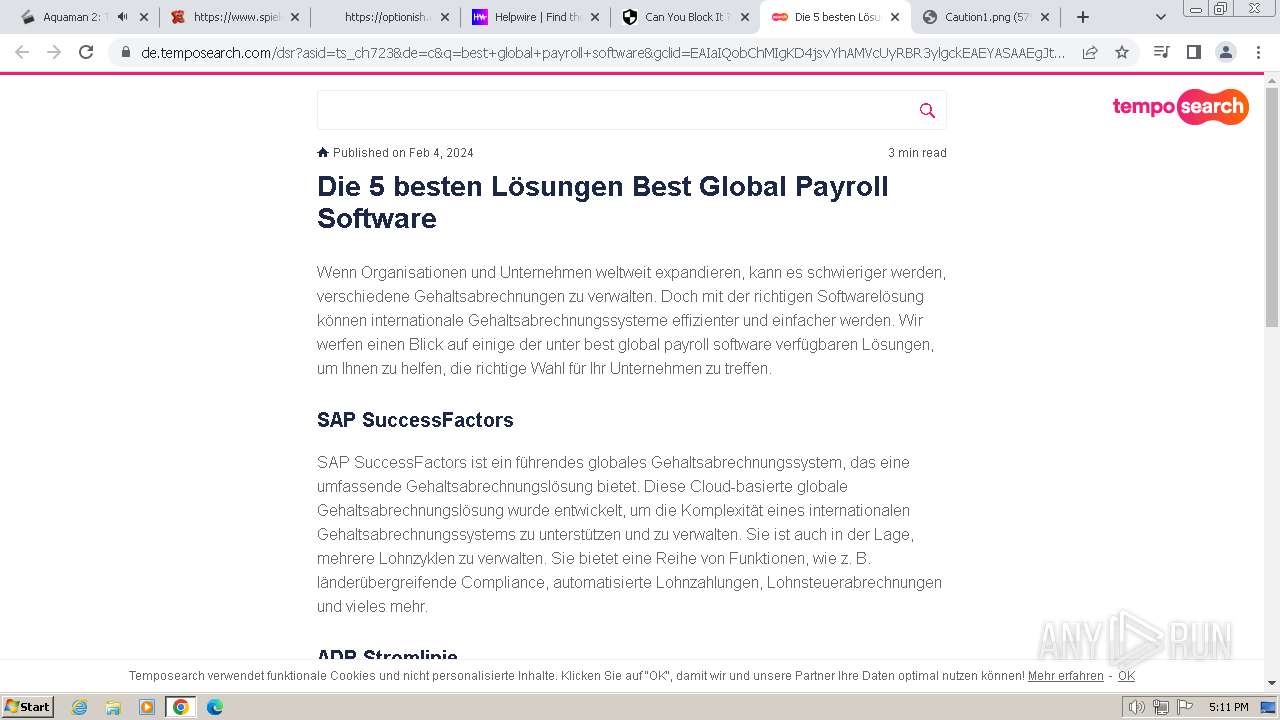The width and height of the screenshot is (1280, 720).
Task: Click the magnifier search icon in Temposearch box
Action: (x=927, y=111)
